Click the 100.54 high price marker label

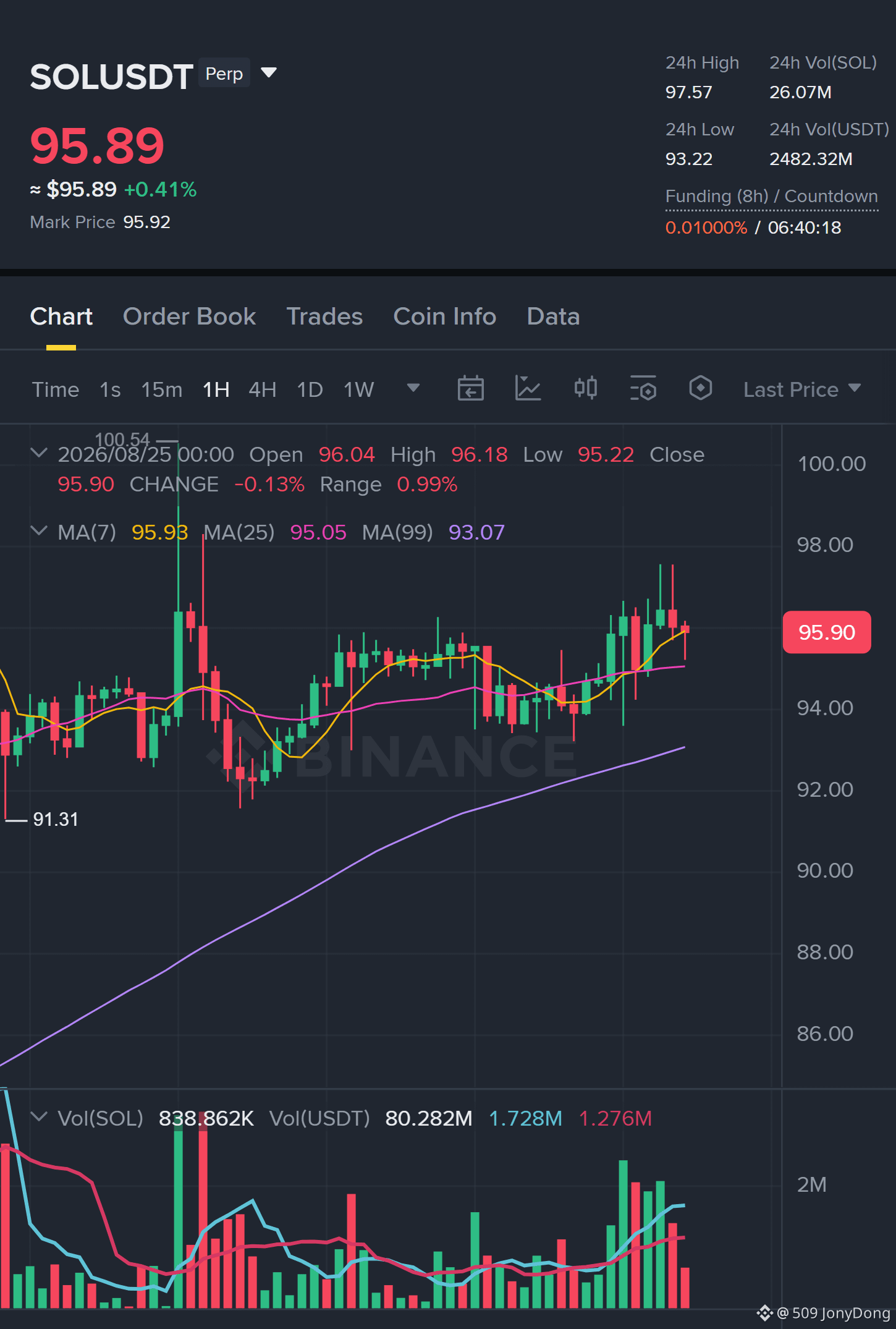[x=122, y=439]
